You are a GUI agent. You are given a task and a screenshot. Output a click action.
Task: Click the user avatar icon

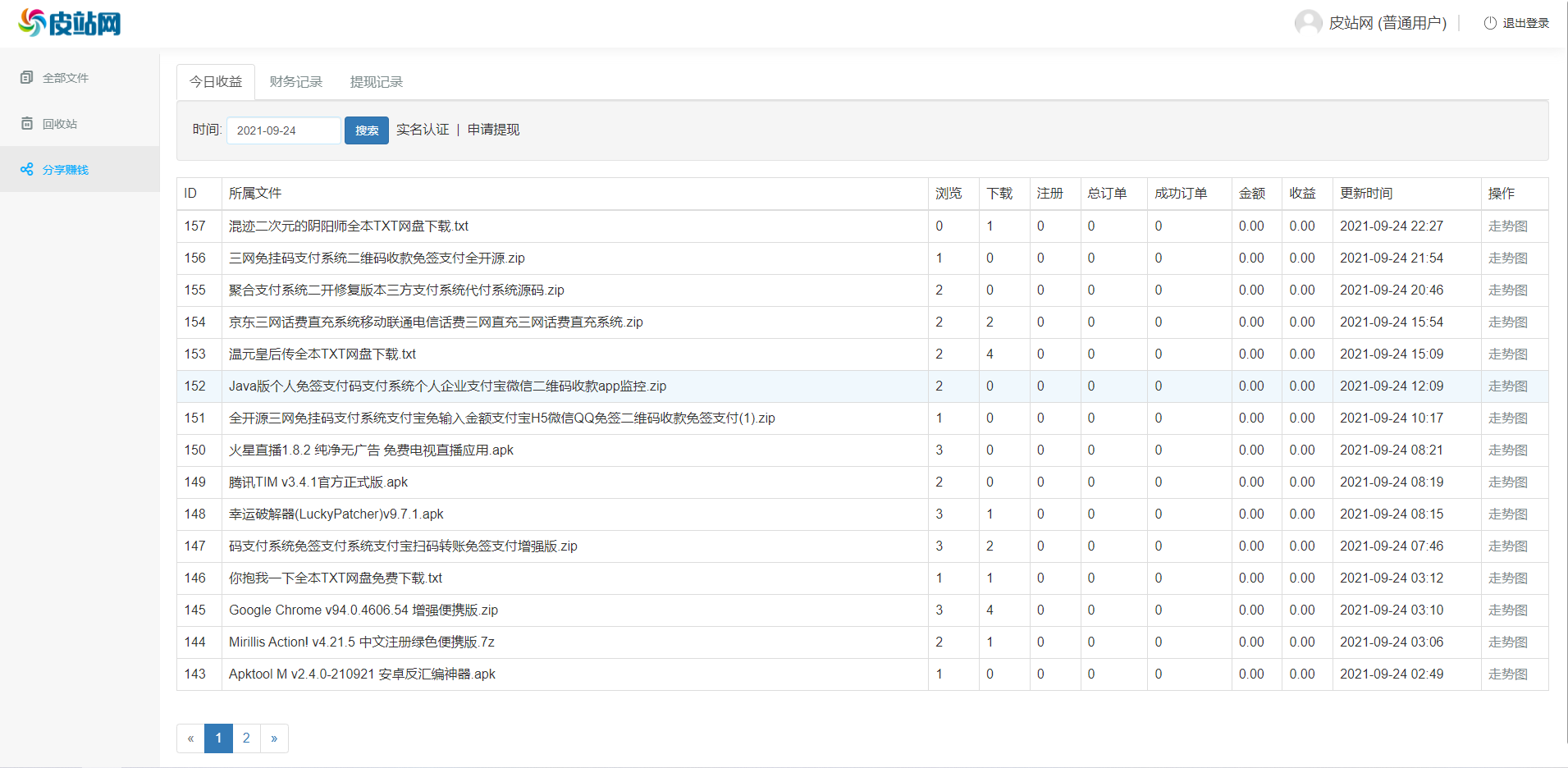point(1307,23)
